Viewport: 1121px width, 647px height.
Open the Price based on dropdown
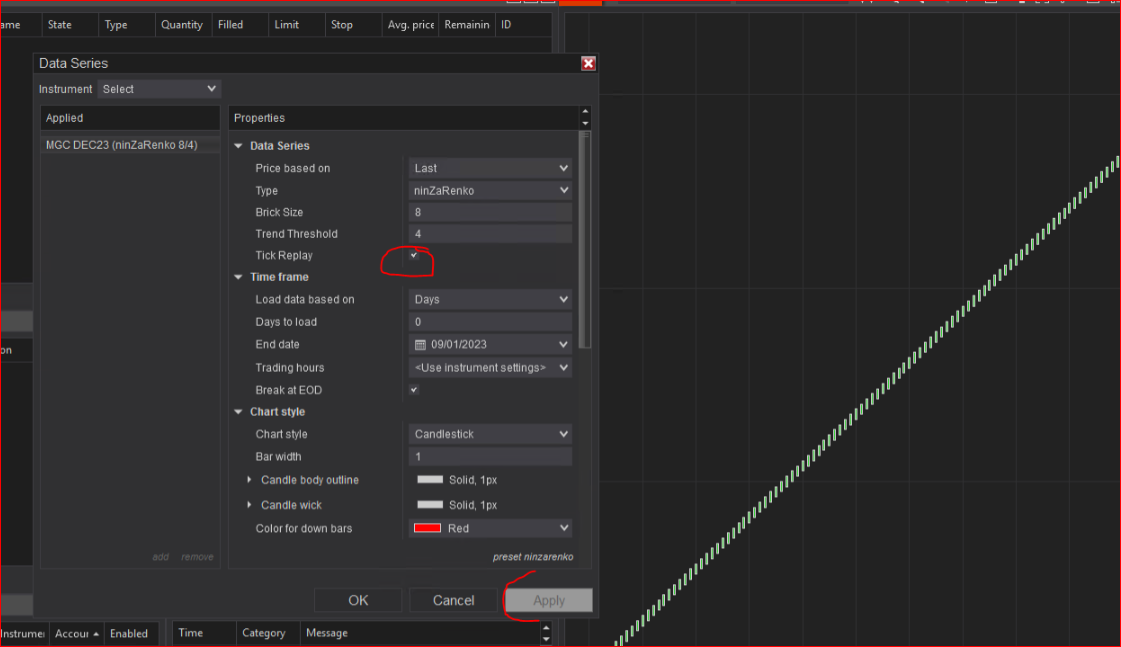pyautogui.click(x=490, y=168)
